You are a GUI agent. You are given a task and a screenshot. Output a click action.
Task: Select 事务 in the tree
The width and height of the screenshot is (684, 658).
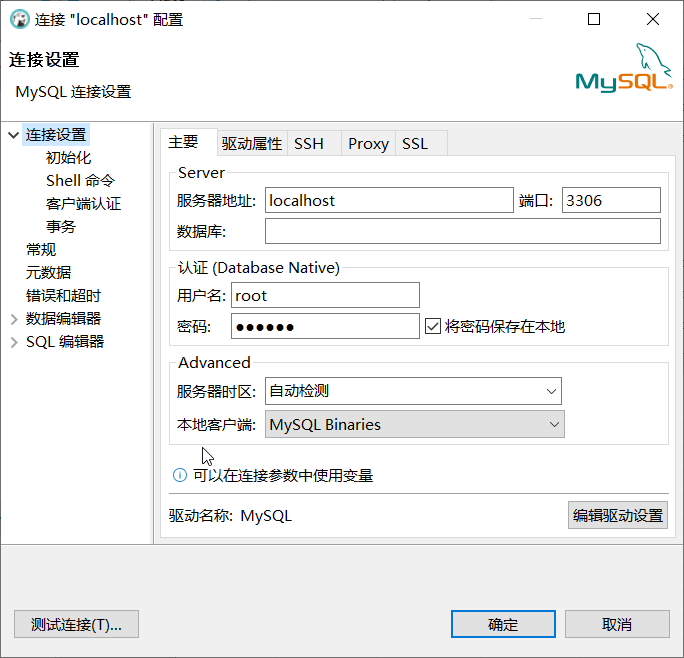61,227
